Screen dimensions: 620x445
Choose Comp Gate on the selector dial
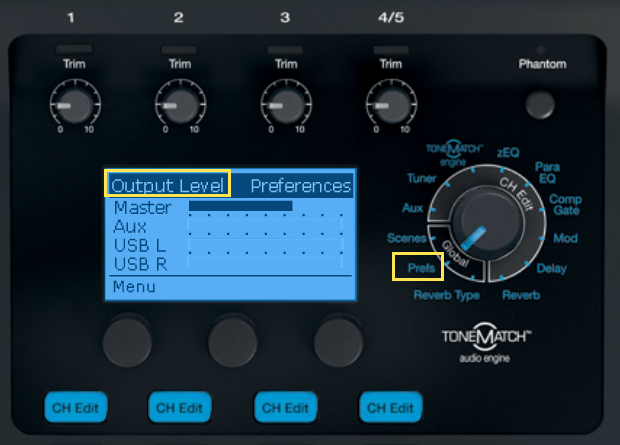click(x=565, y=207)
